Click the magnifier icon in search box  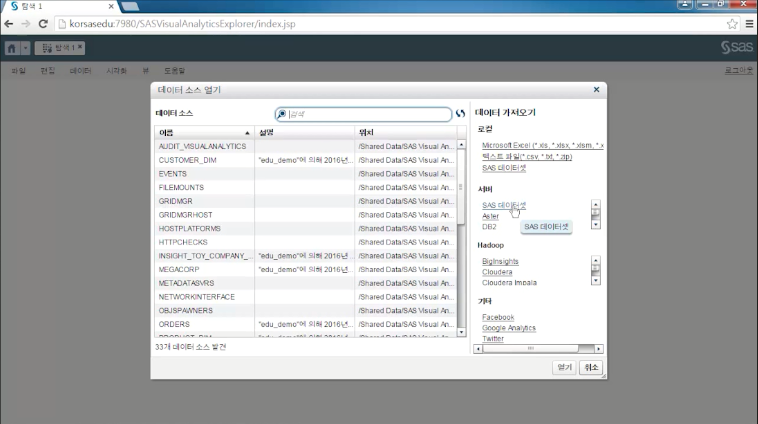pos(281,114)
